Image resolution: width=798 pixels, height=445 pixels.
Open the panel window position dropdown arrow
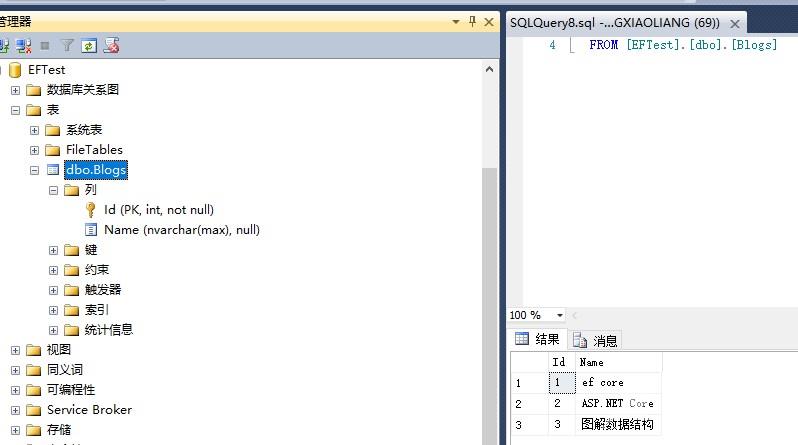(456, 22)
